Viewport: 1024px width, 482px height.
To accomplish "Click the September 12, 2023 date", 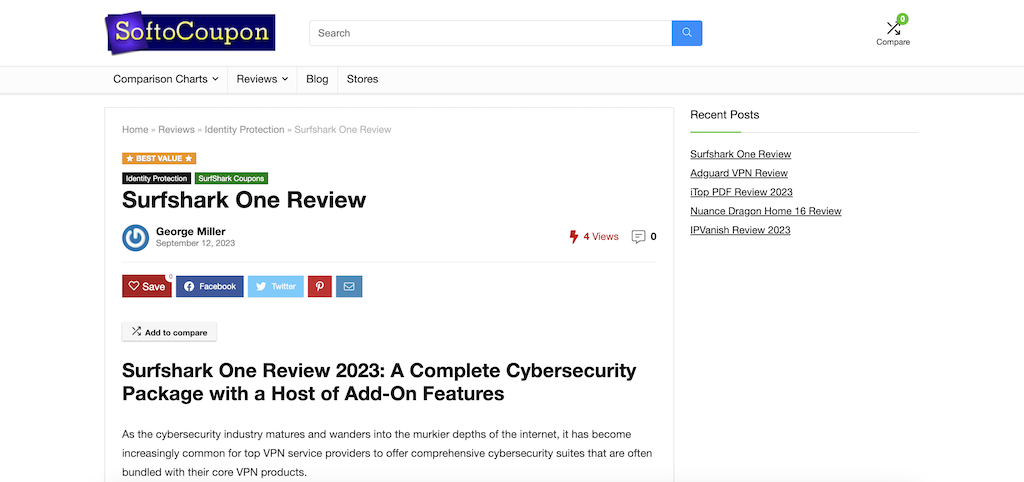I will (x=195, y=243).
